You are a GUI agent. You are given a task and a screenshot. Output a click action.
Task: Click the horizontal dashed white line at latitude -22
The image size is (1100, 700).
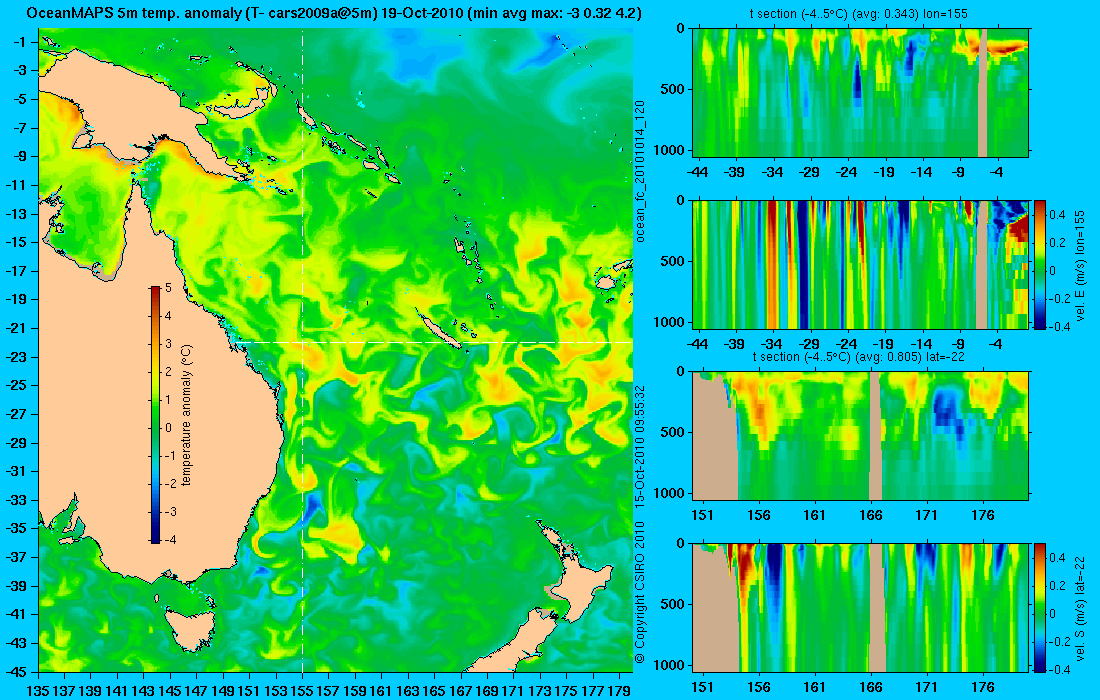(432, 342)
